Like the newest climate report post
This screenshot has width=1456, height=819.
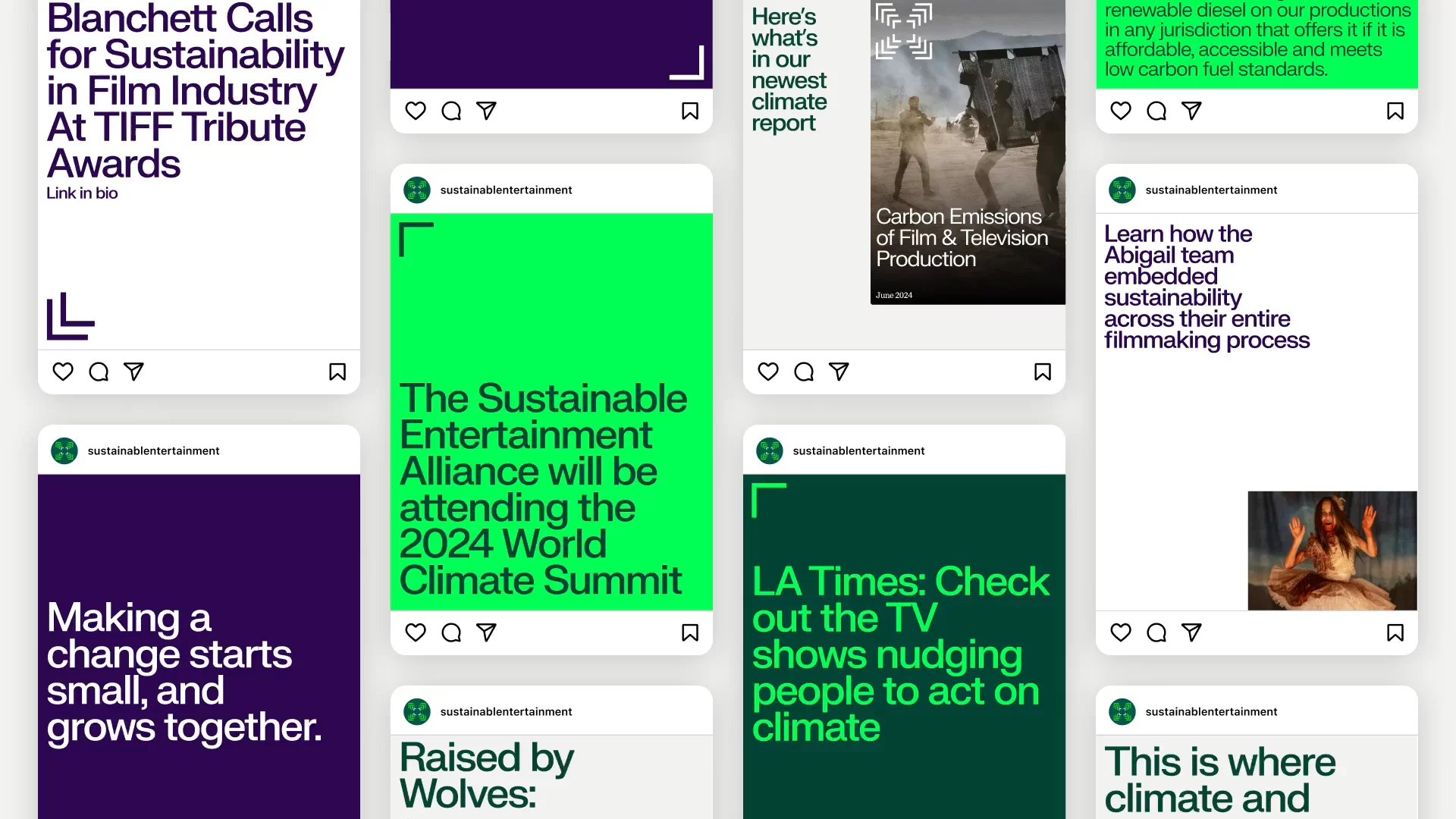(x=768, y=372)
